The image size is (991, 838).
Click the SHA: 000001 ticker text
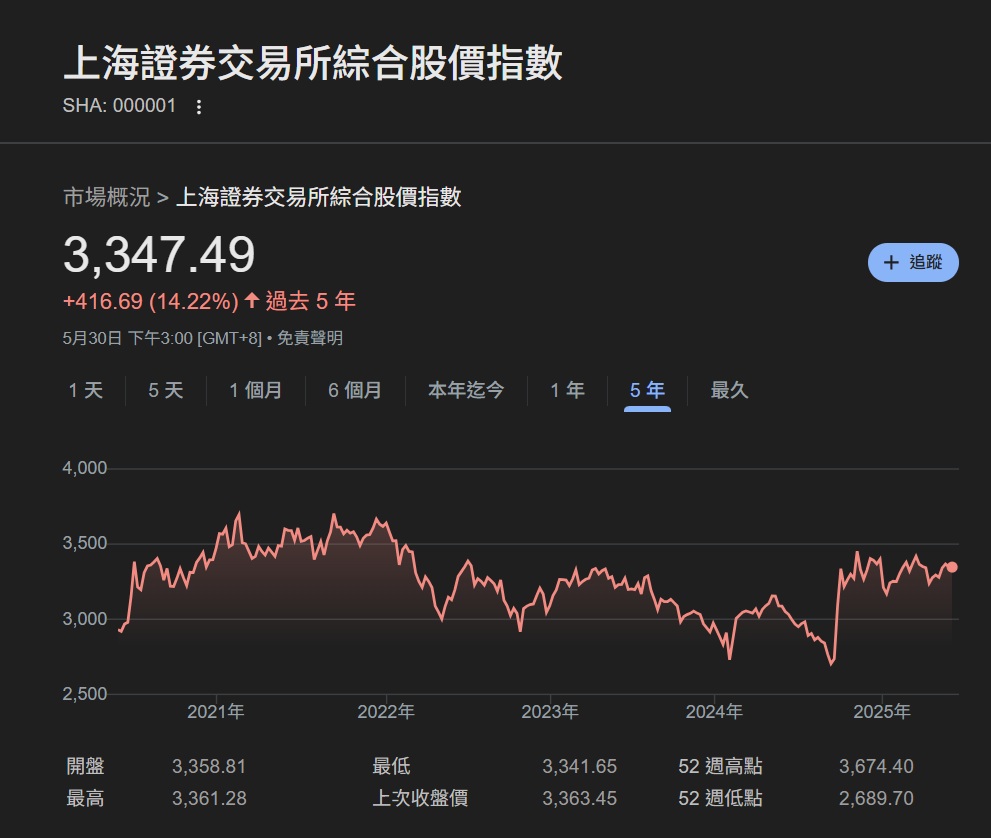(x=119, y=106)
